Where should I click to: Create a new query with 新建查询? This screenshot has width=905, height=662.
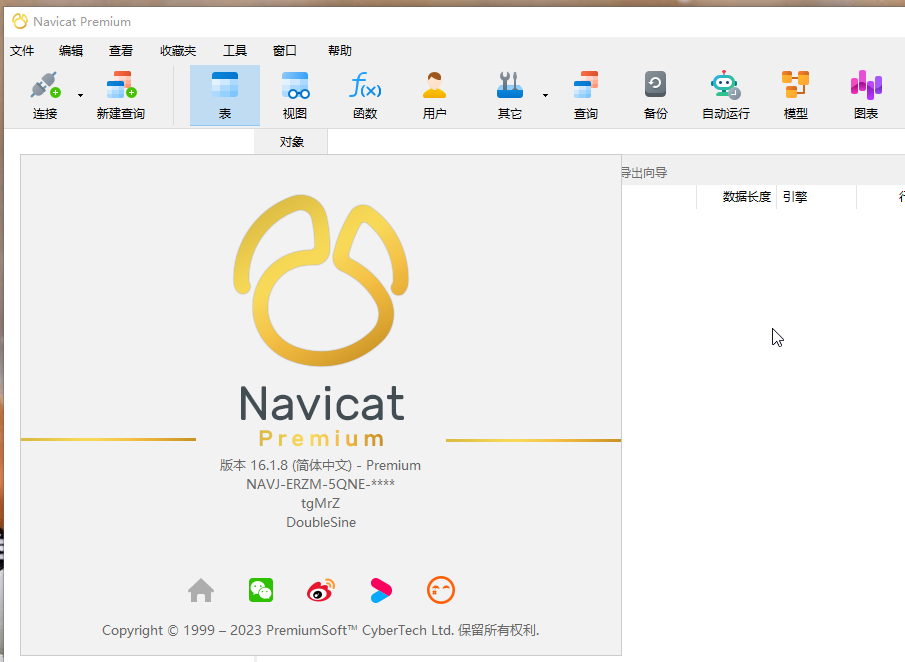121,95
